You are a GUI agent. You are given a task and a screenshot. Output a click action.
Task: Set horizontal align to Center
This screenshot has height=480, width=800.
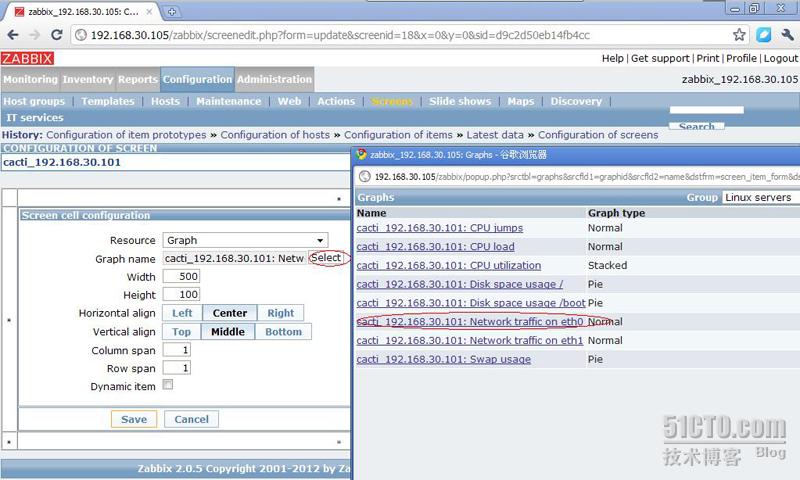230,313
